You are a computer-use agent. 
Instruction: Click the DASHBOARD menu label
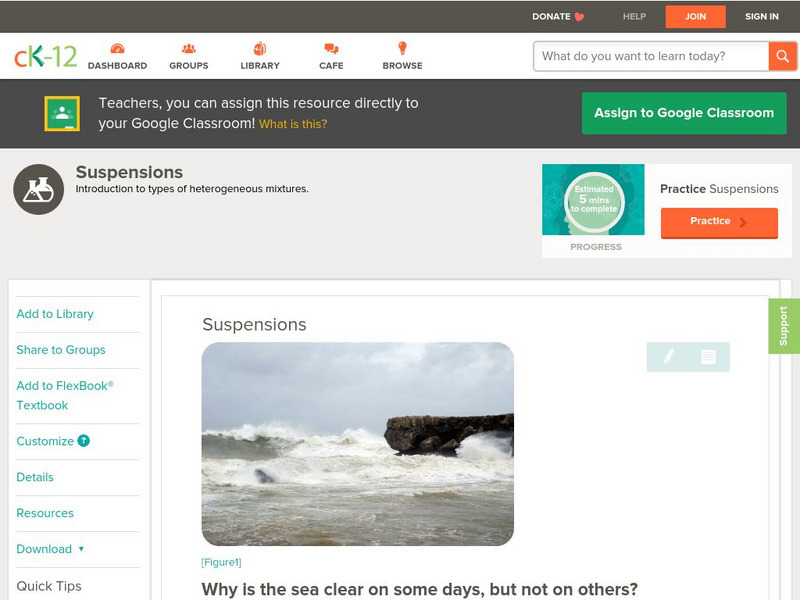pos(117,66)
